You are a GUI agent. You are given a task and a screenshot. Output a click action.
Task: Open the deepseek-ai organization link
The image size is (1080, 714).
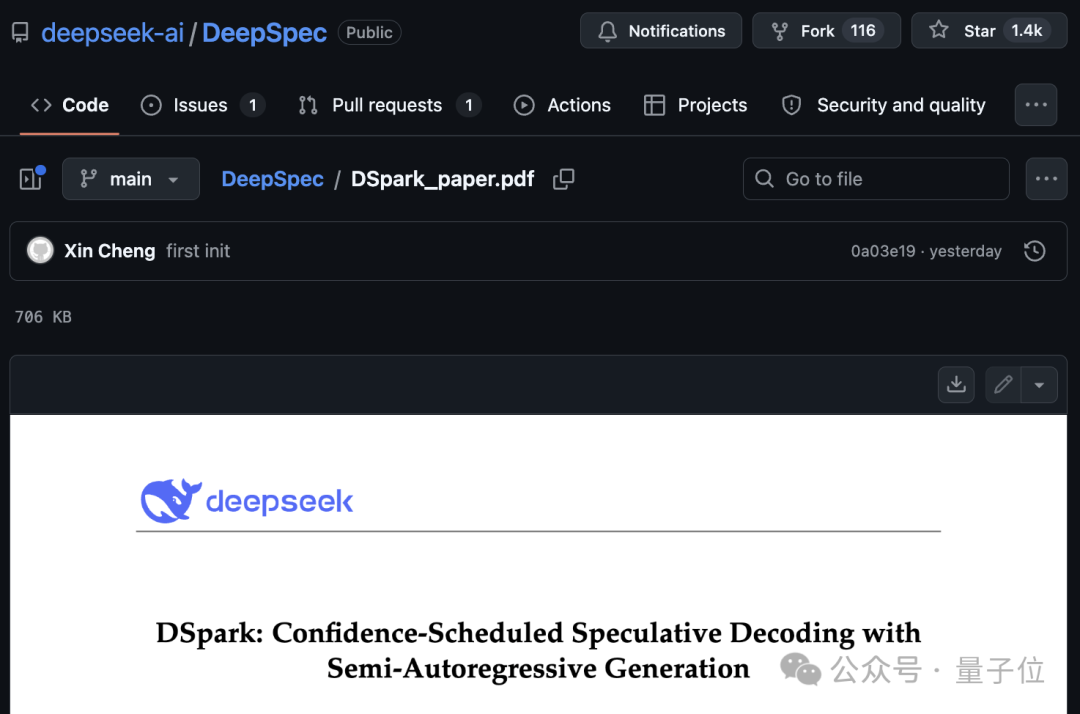coord(112,32)
